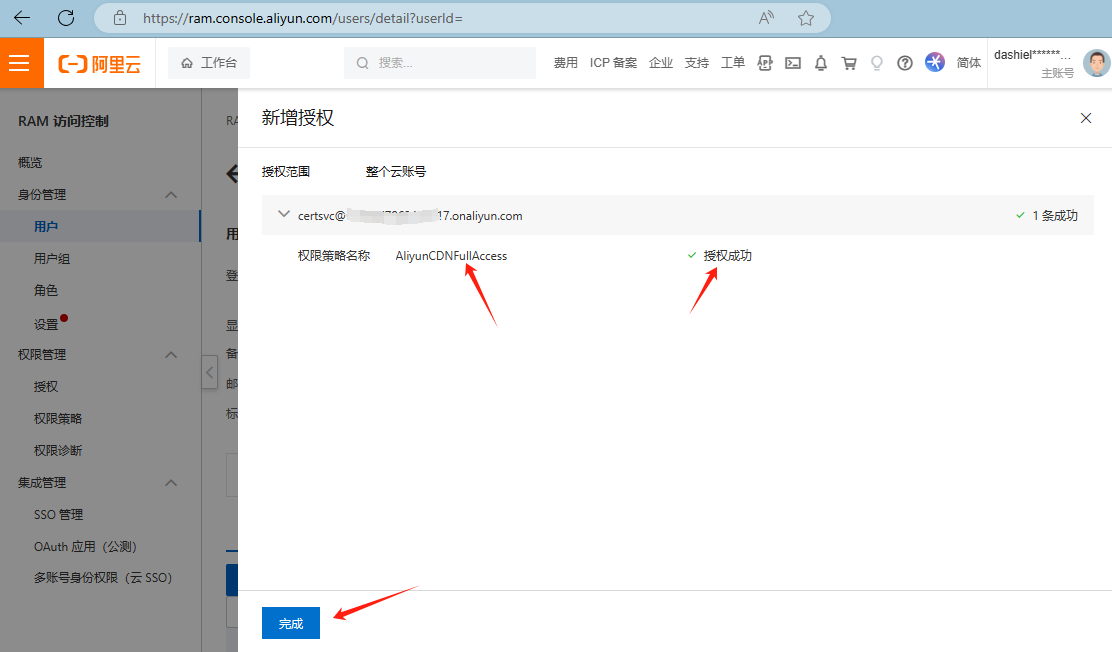This screenshot has width=1112, height=652.
Task: Click the lightbulb suggestions icon
Action: 877,62
